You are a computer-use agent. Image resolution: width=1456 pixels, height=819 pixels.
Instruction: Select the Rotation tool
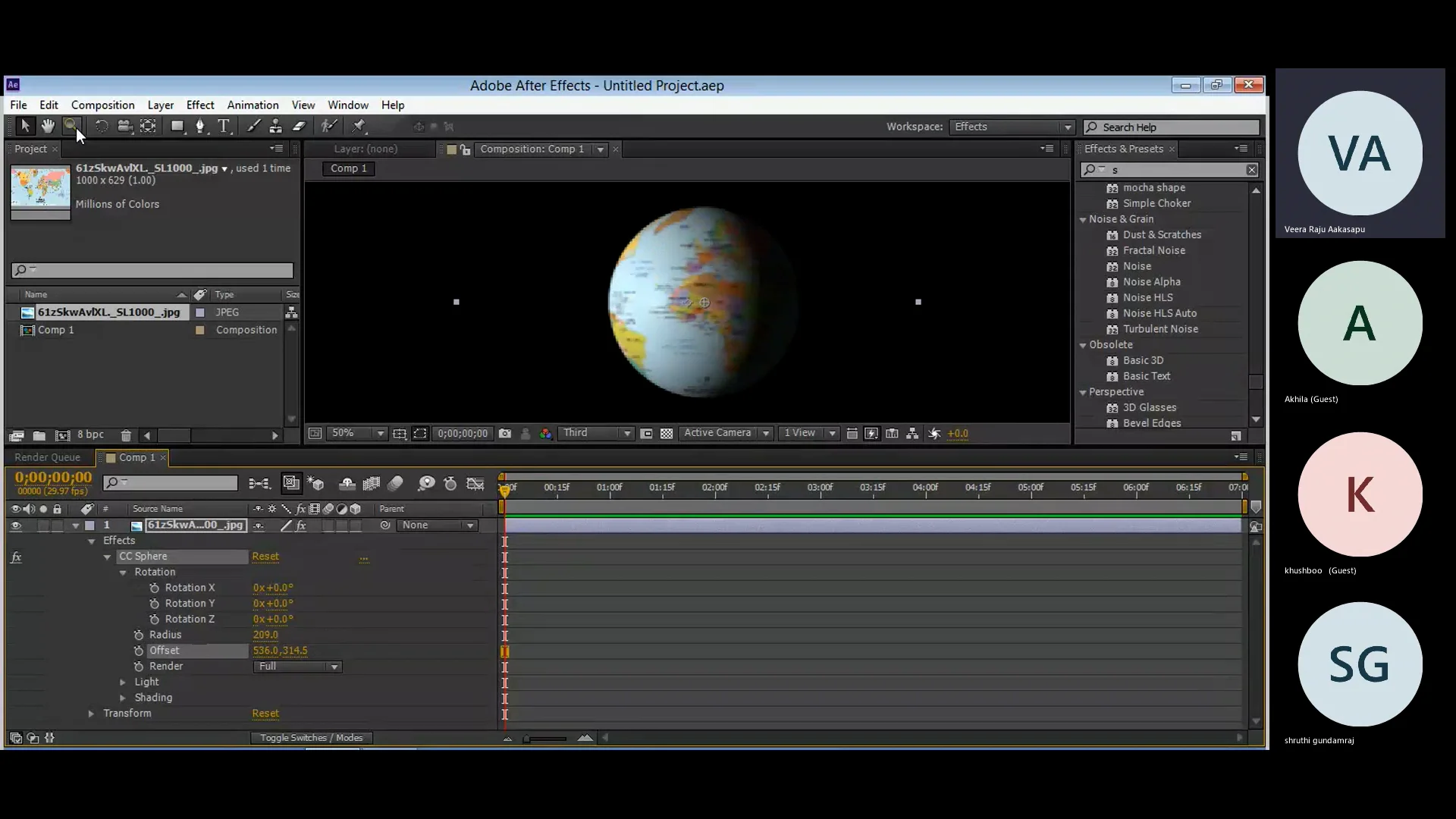tap(101, 126)
